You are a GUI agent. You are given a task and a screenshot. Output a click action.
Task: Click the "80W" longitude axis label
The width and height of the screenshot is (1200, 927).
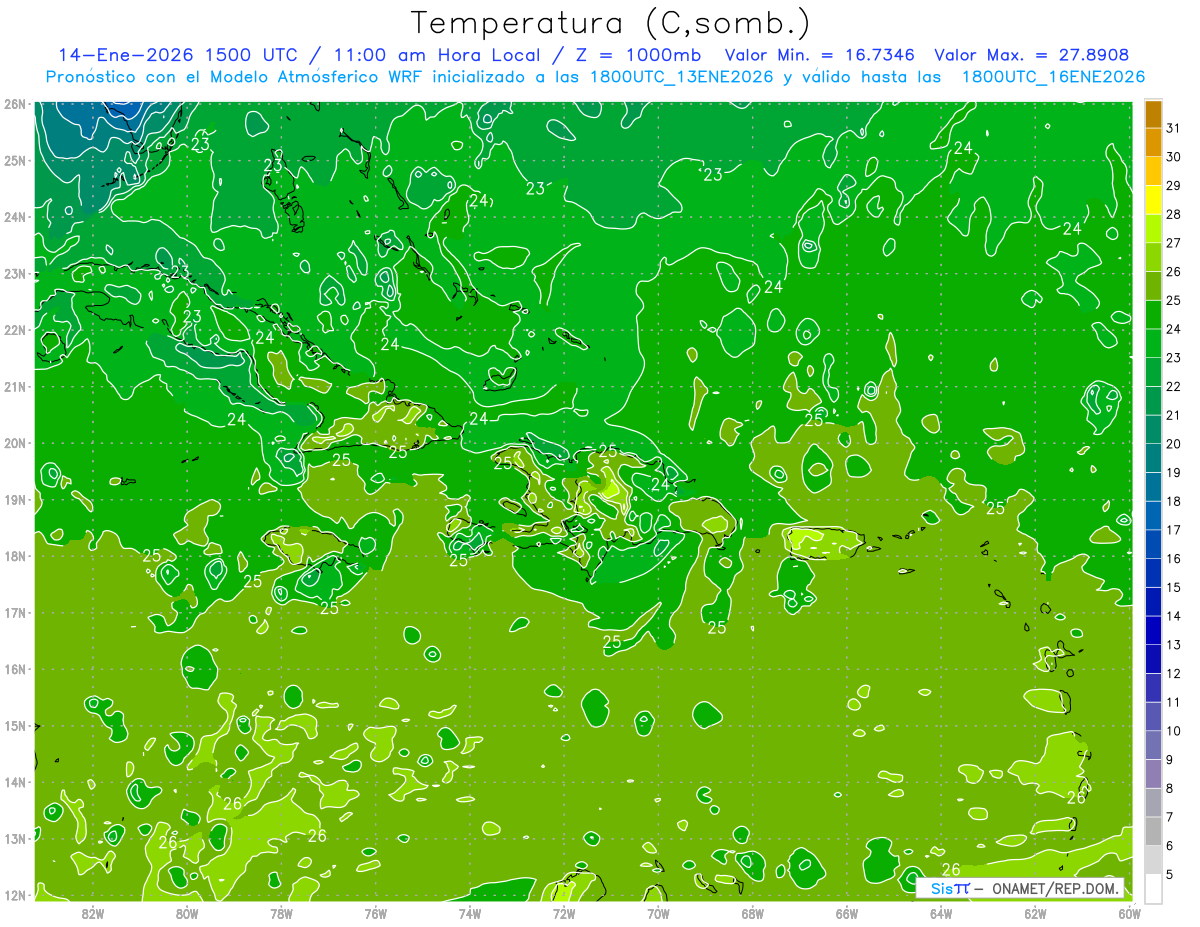pos(187,912)
